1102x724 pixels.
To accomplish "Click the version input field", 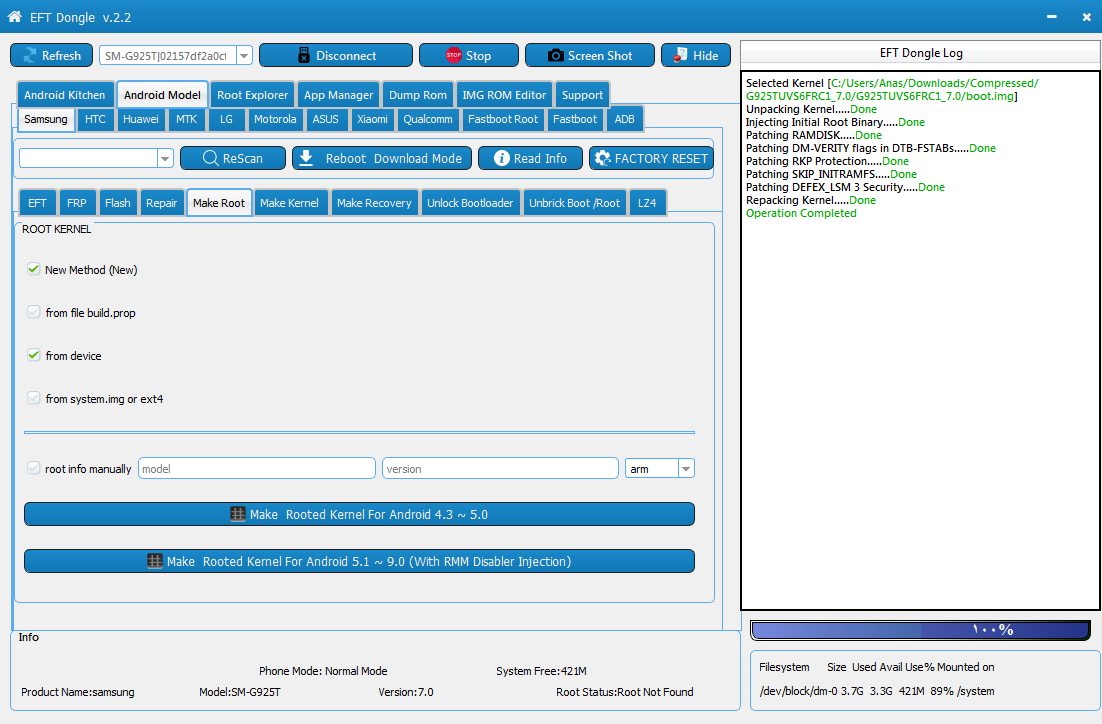I will coord(500,468).
